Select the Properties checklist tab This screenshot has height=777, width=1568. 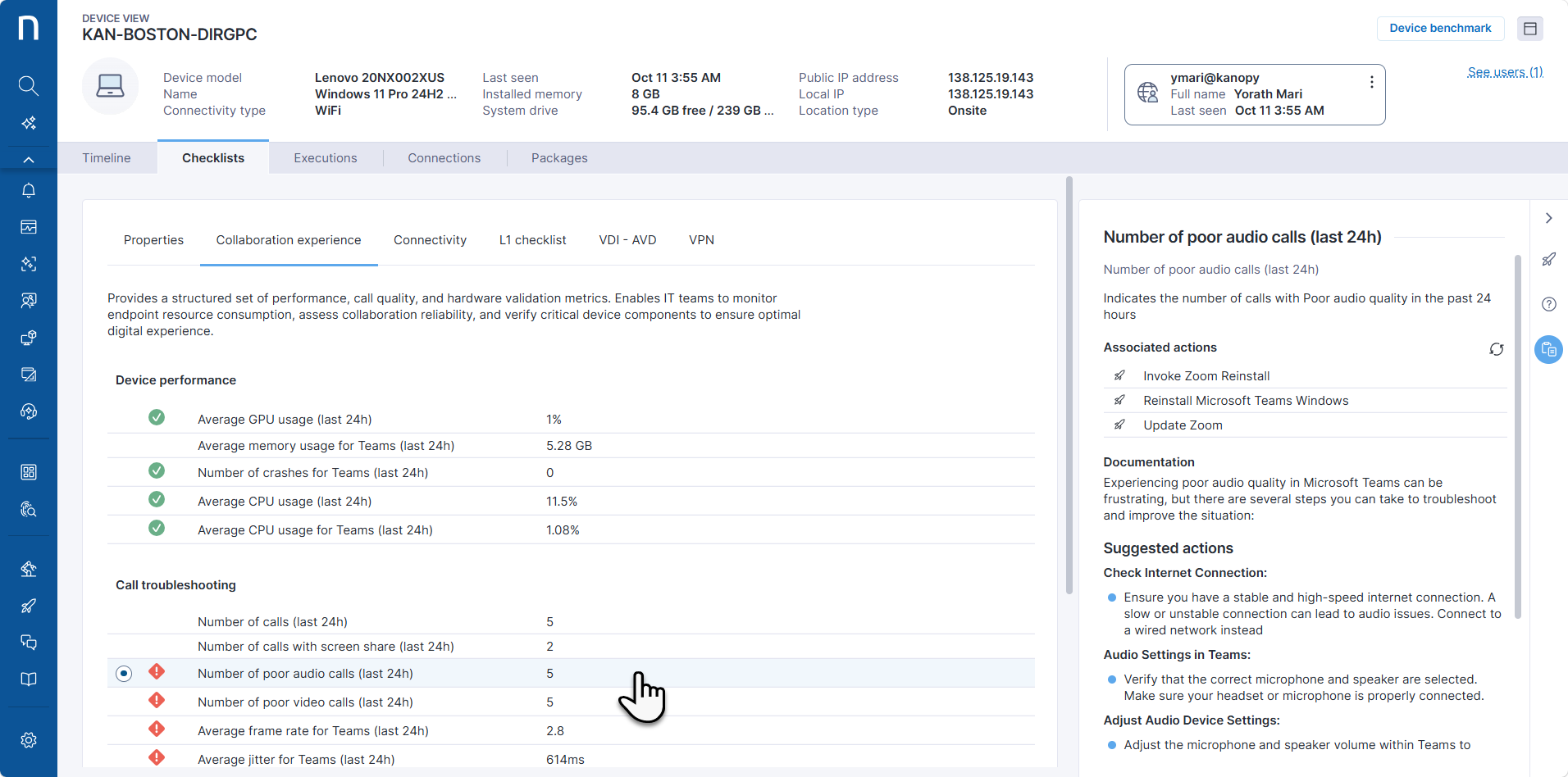[x=153, y=240]
